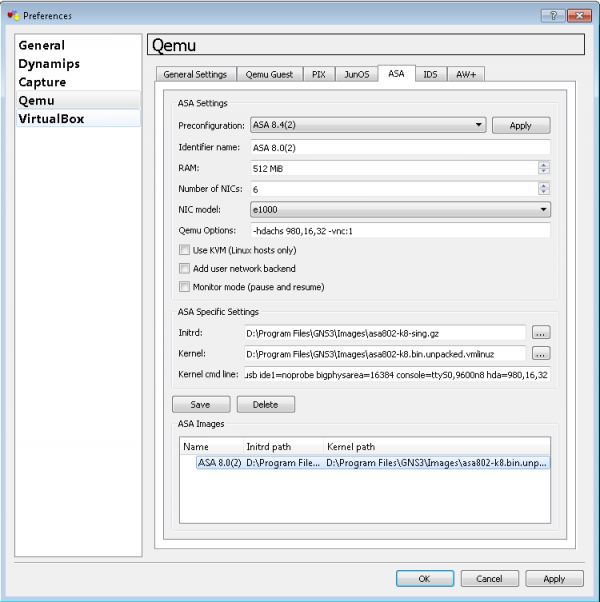Open the JunOS tab
Viewport: 600px width, 602px height.
(x=357, y=74)
